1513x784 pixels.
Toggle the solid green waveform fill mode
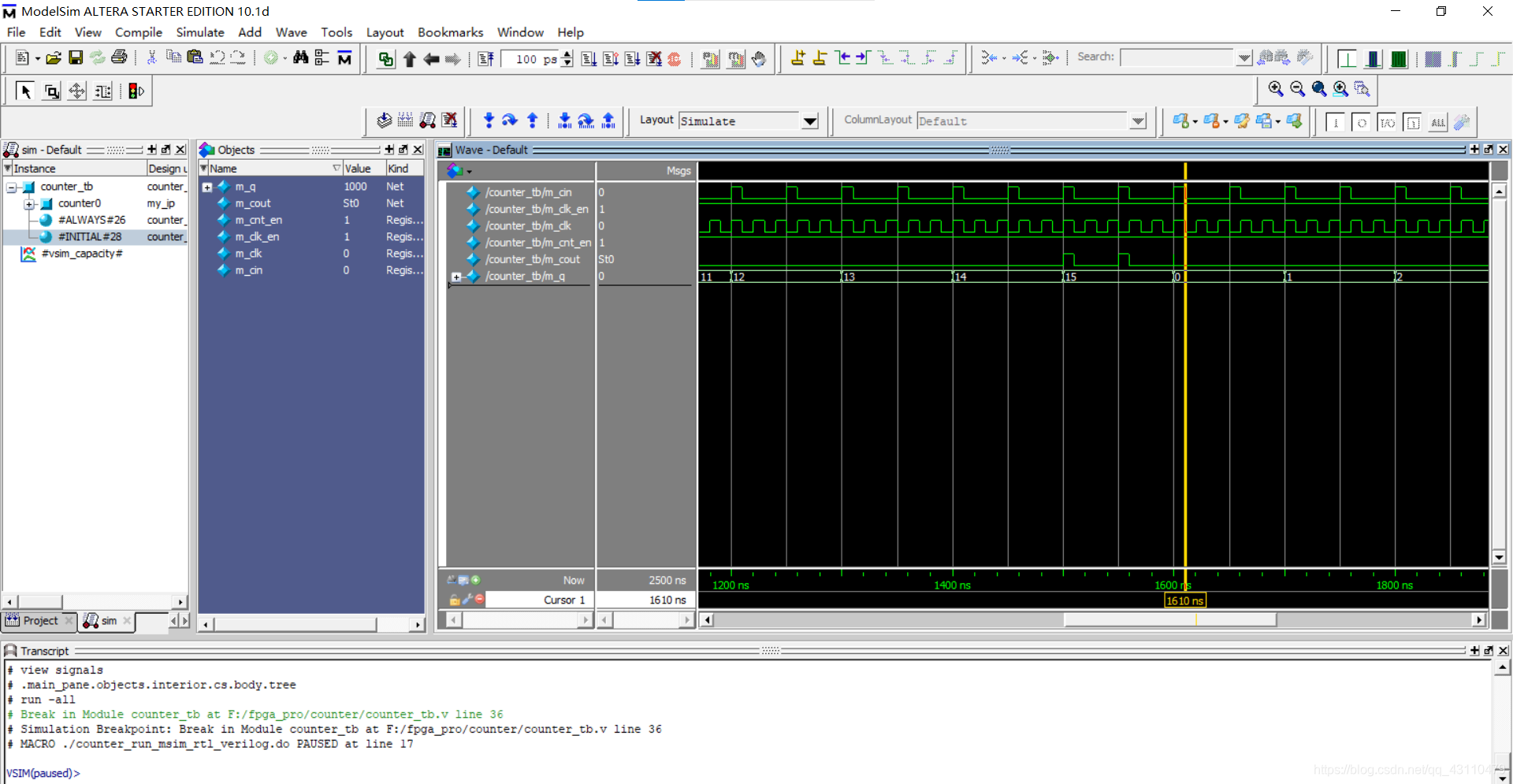(x=1399, y=59)
